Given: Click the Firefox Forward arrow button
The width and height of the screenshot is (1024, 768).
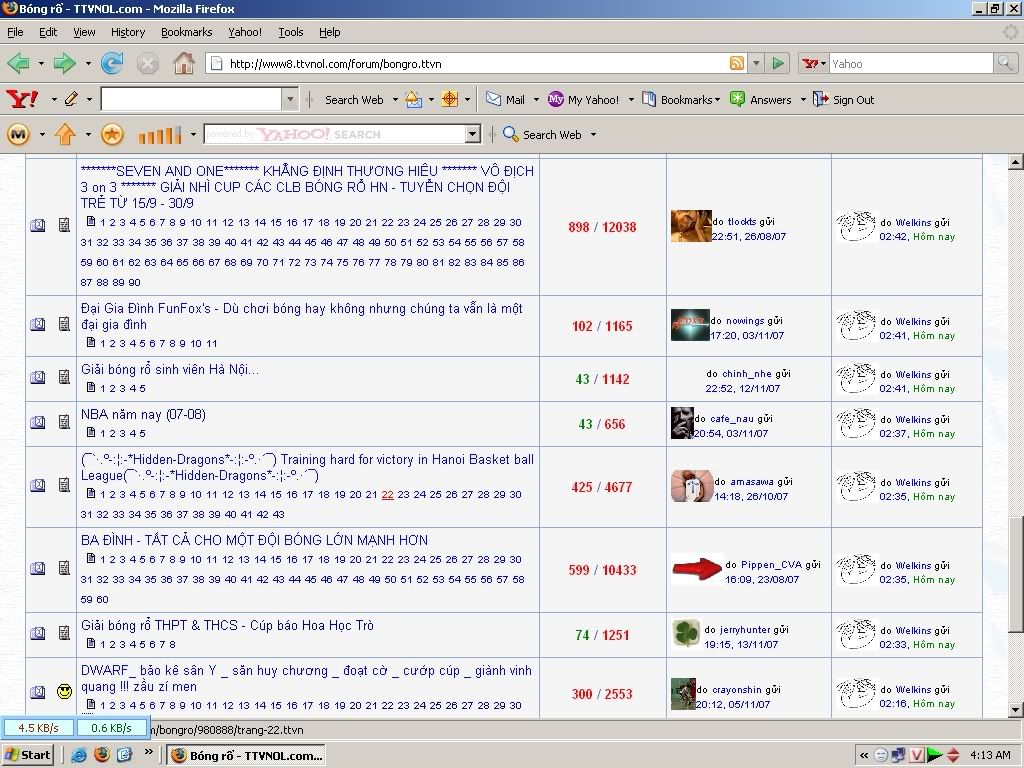Looking at the screenshot, I should coord(64,63).
